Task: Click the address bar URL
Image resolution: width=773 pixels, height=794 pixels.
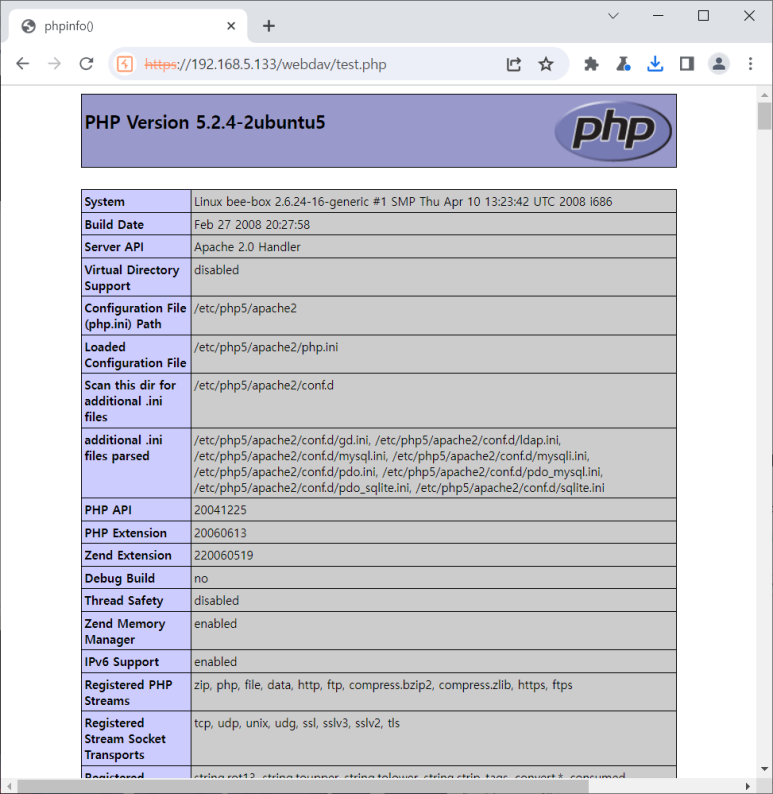Action: pyautogui.click(x=265, y=64)
